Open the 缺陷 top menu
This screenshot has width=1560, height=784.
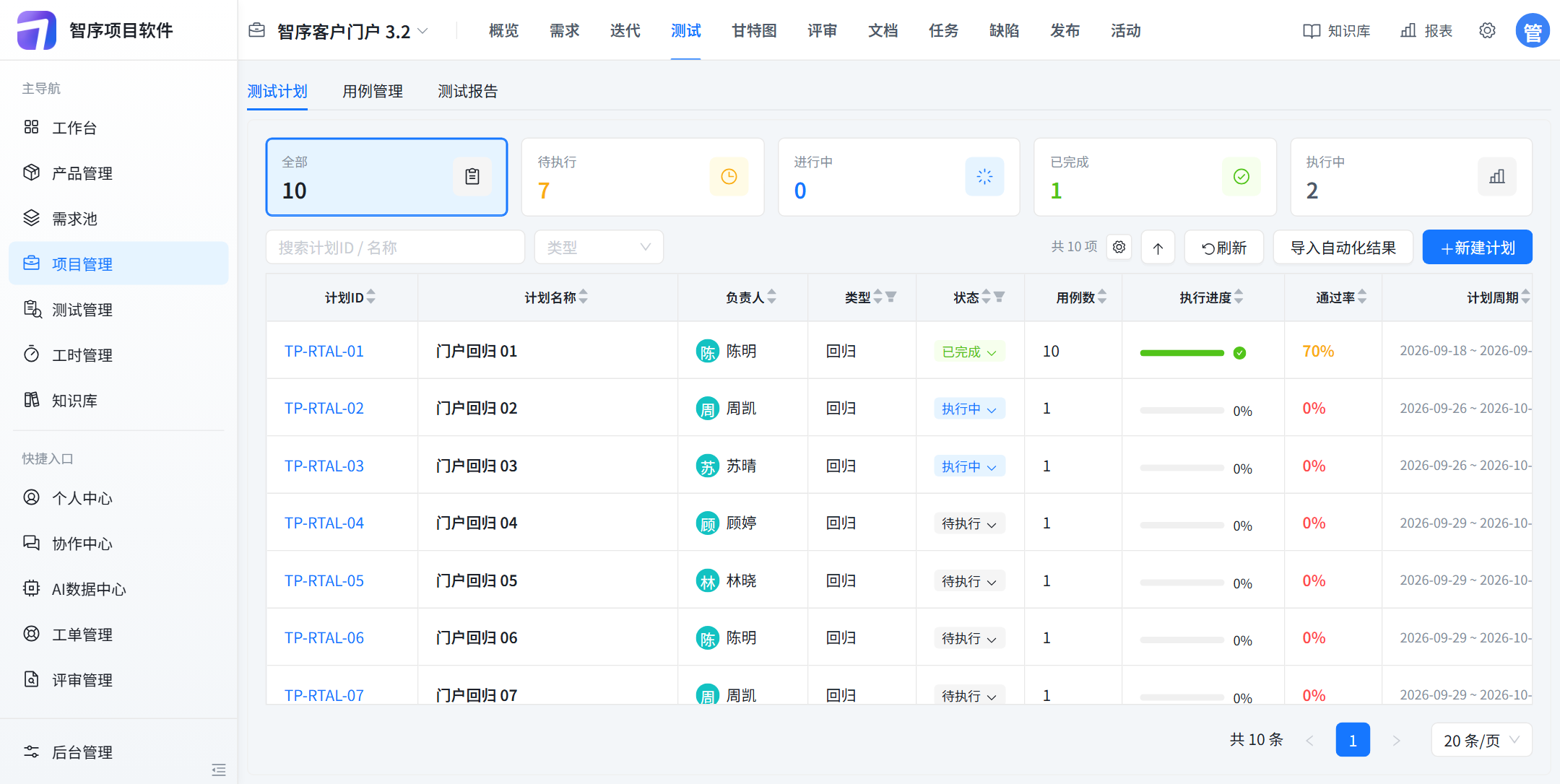pos(1004,30)
